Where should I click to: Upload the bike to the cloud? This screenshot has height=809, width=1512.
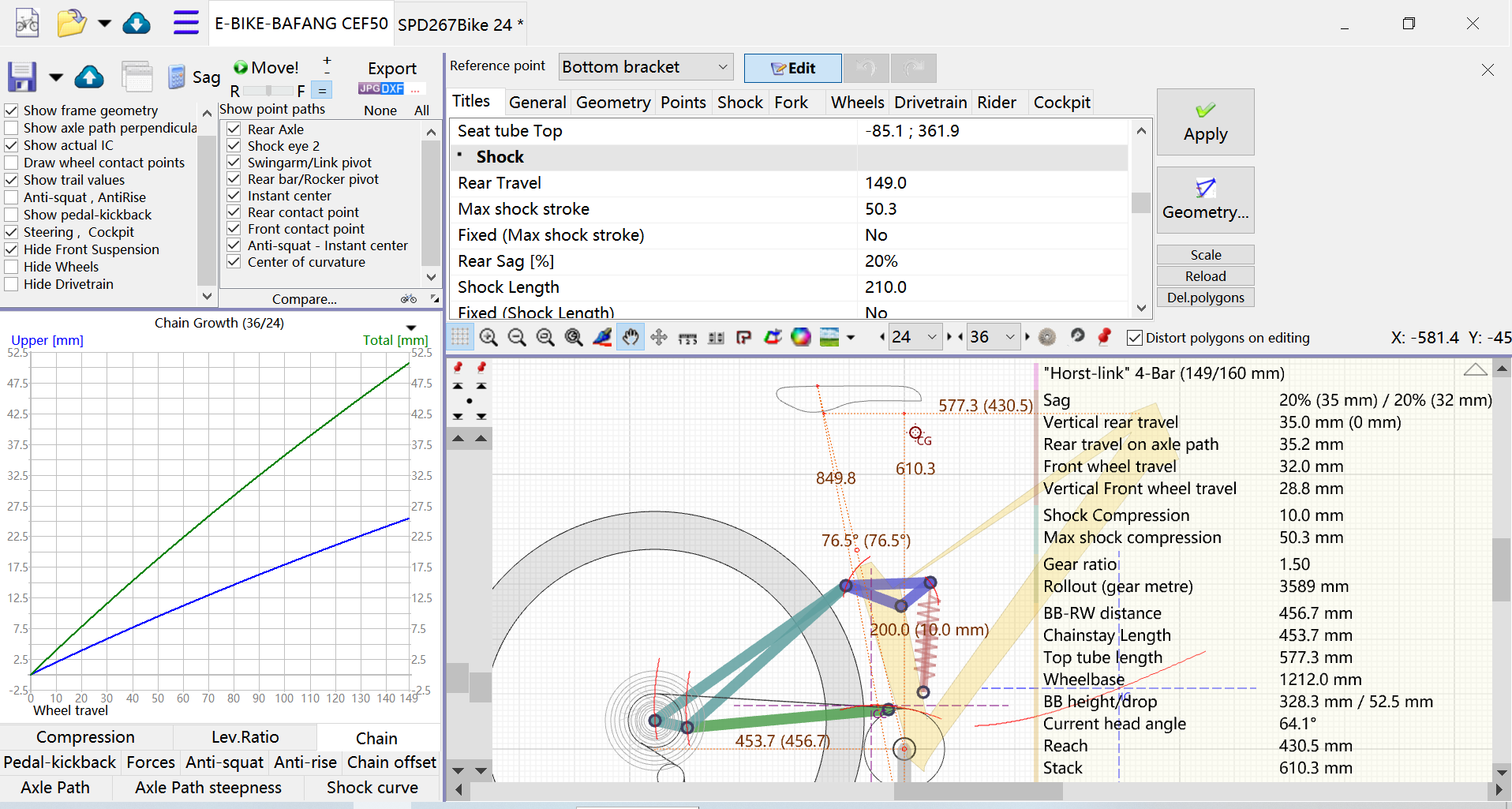click(89, 77)
